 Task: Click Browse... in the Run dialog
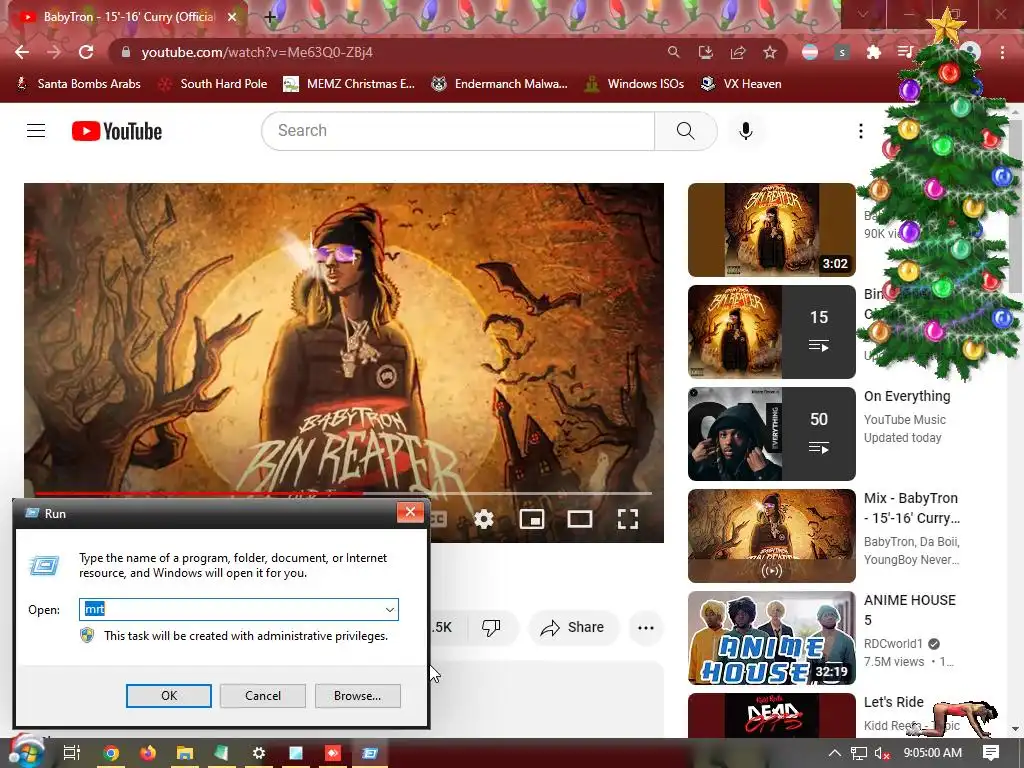pos(357,696)
